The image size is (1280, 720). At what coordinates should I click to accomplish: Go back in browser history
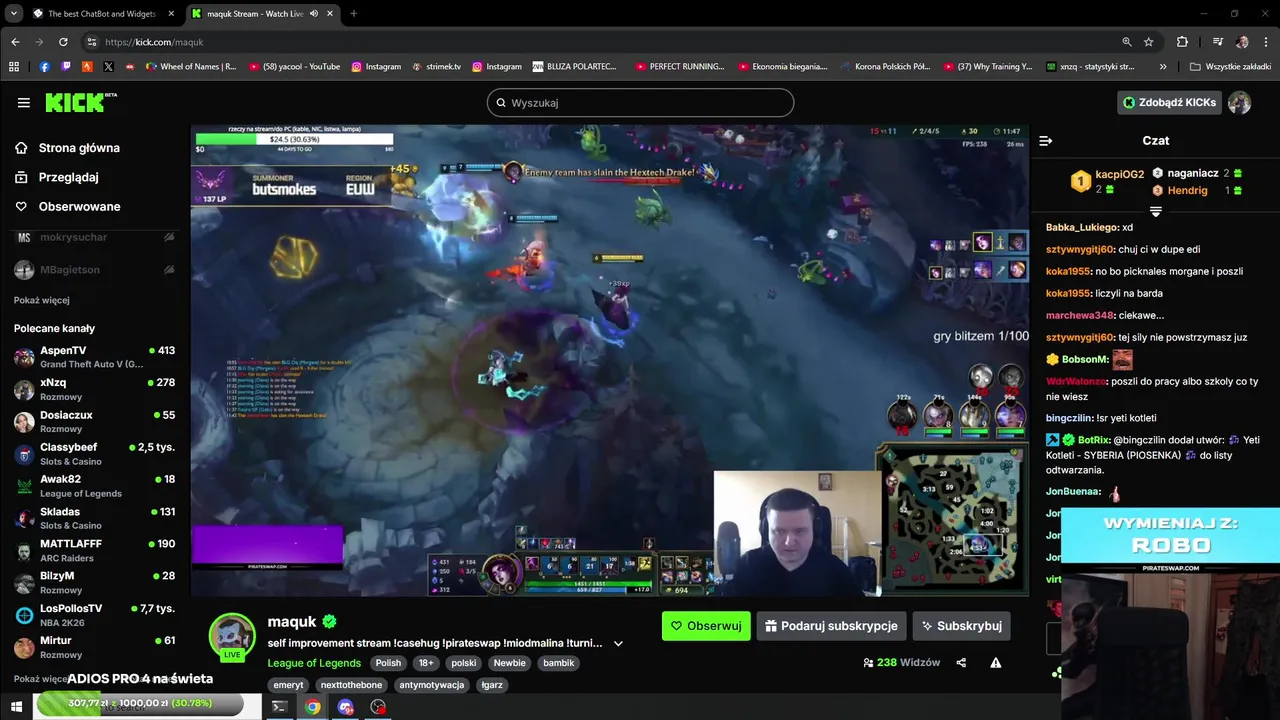point(15,42)
